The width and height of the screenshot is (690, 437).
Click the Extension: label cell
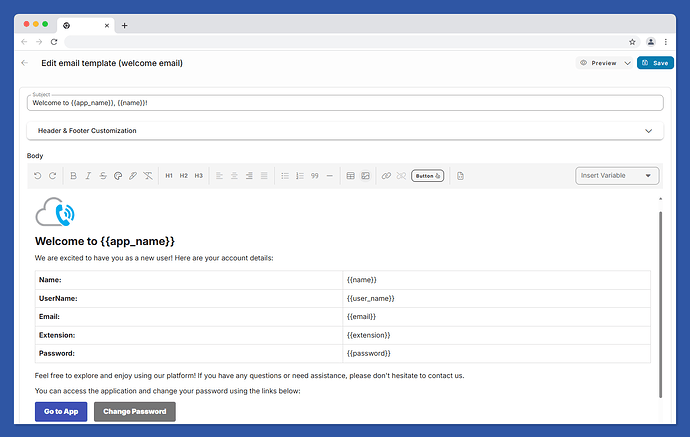[x=189, y=335]
